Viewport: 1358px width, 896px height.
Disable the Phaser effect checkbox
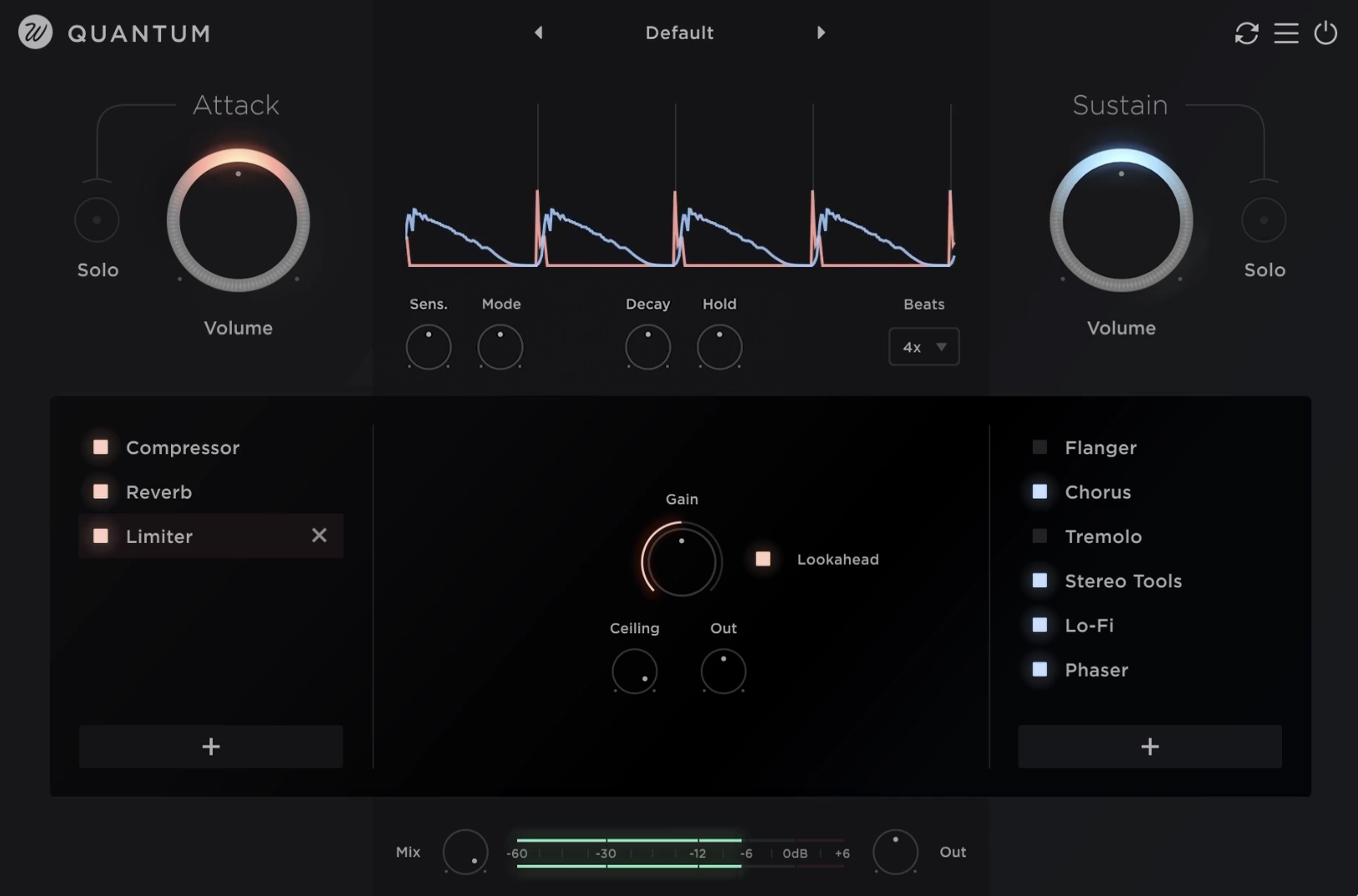[x=1040, y=669]
